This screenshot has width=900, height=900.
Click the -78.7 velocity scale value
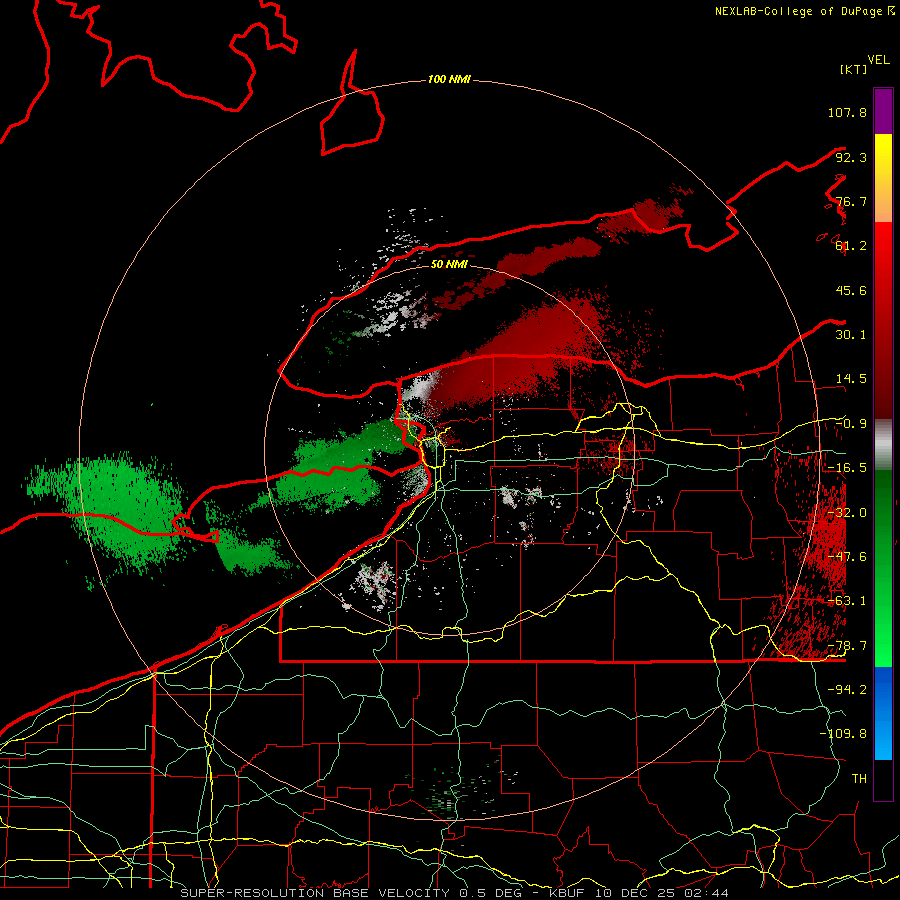847,646
